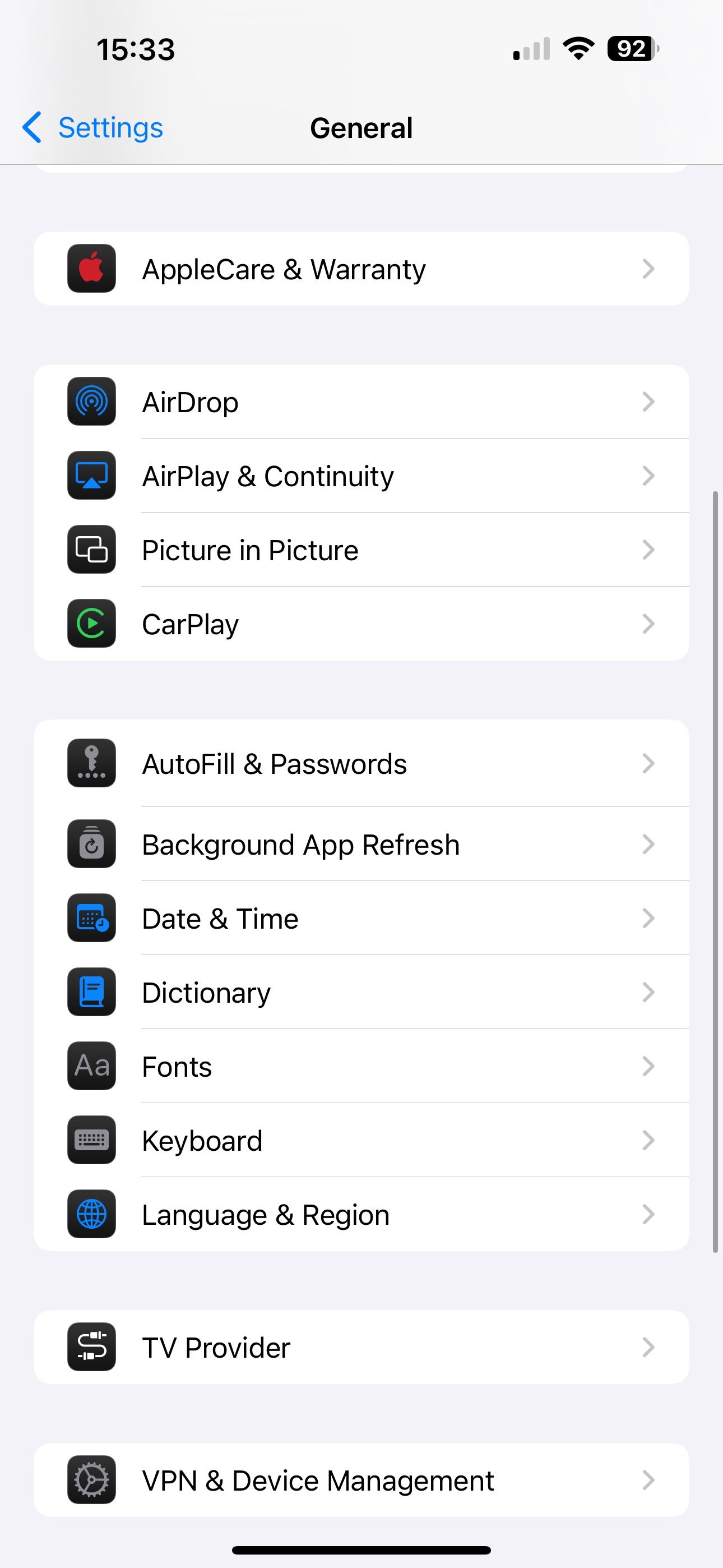Tap the AppleCare red apple icon
This screenshot has width=723, height=1568.
coord(91,269)
